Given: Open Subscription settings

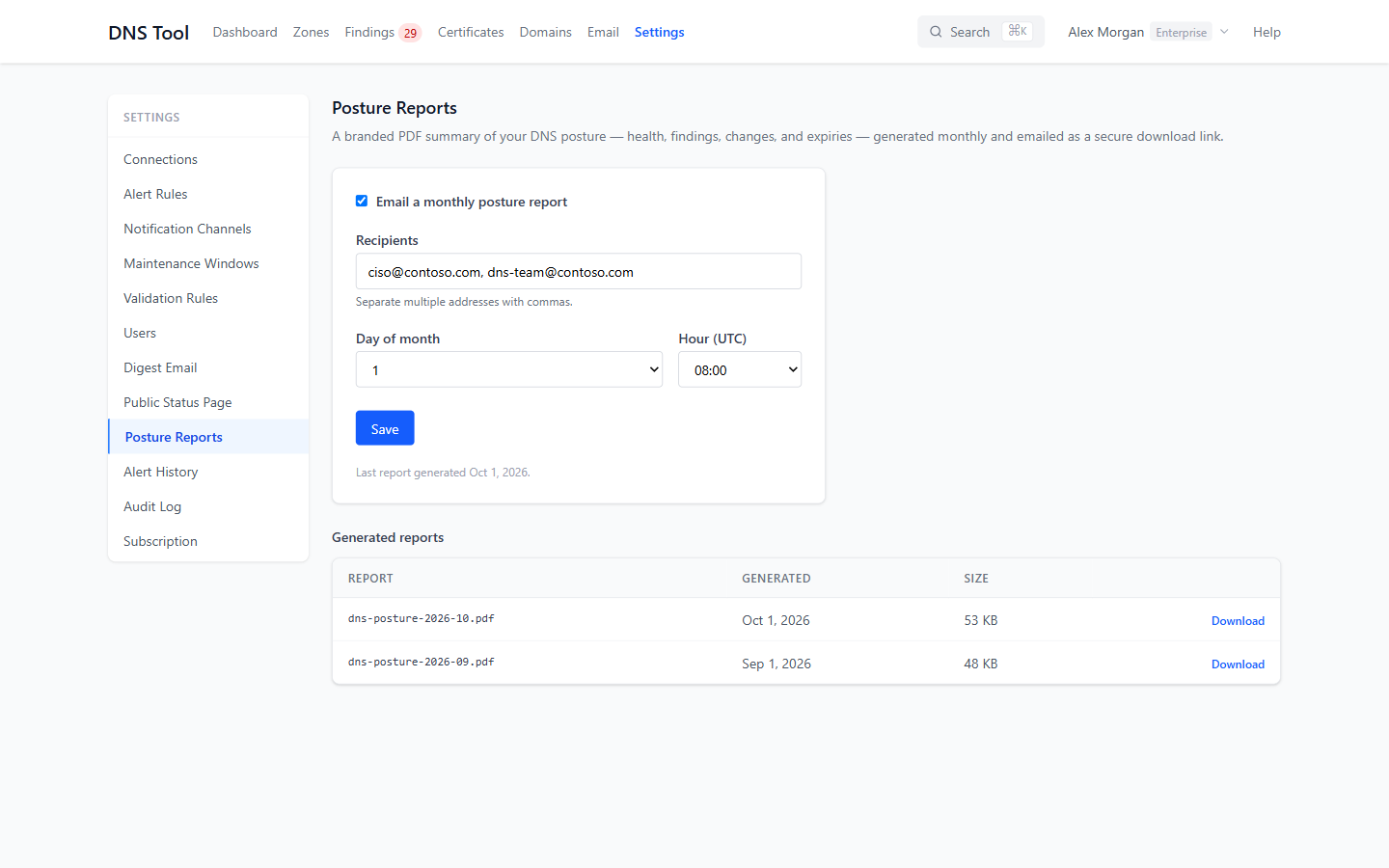Looking at the screenshot, I should click(x=208, y=541).
